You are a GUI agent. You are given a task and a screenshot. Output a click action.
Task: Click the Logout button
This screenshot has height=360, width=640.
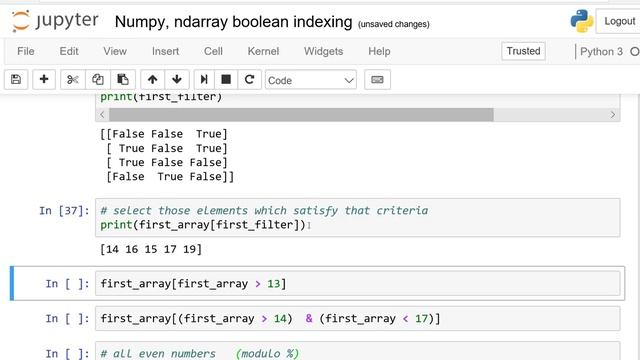click(x=619, y=21)
